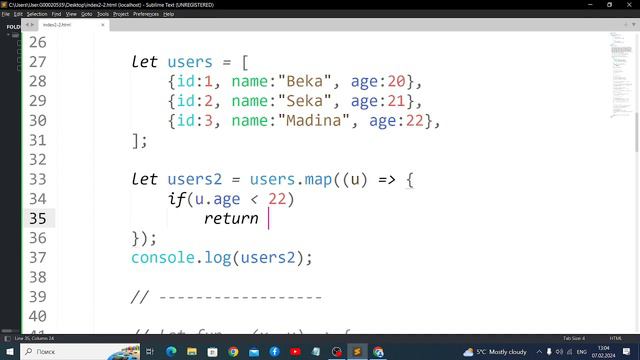640x360 pixels.
Task: Click line number 35 in gutter
Action: [x=38, y=218]
